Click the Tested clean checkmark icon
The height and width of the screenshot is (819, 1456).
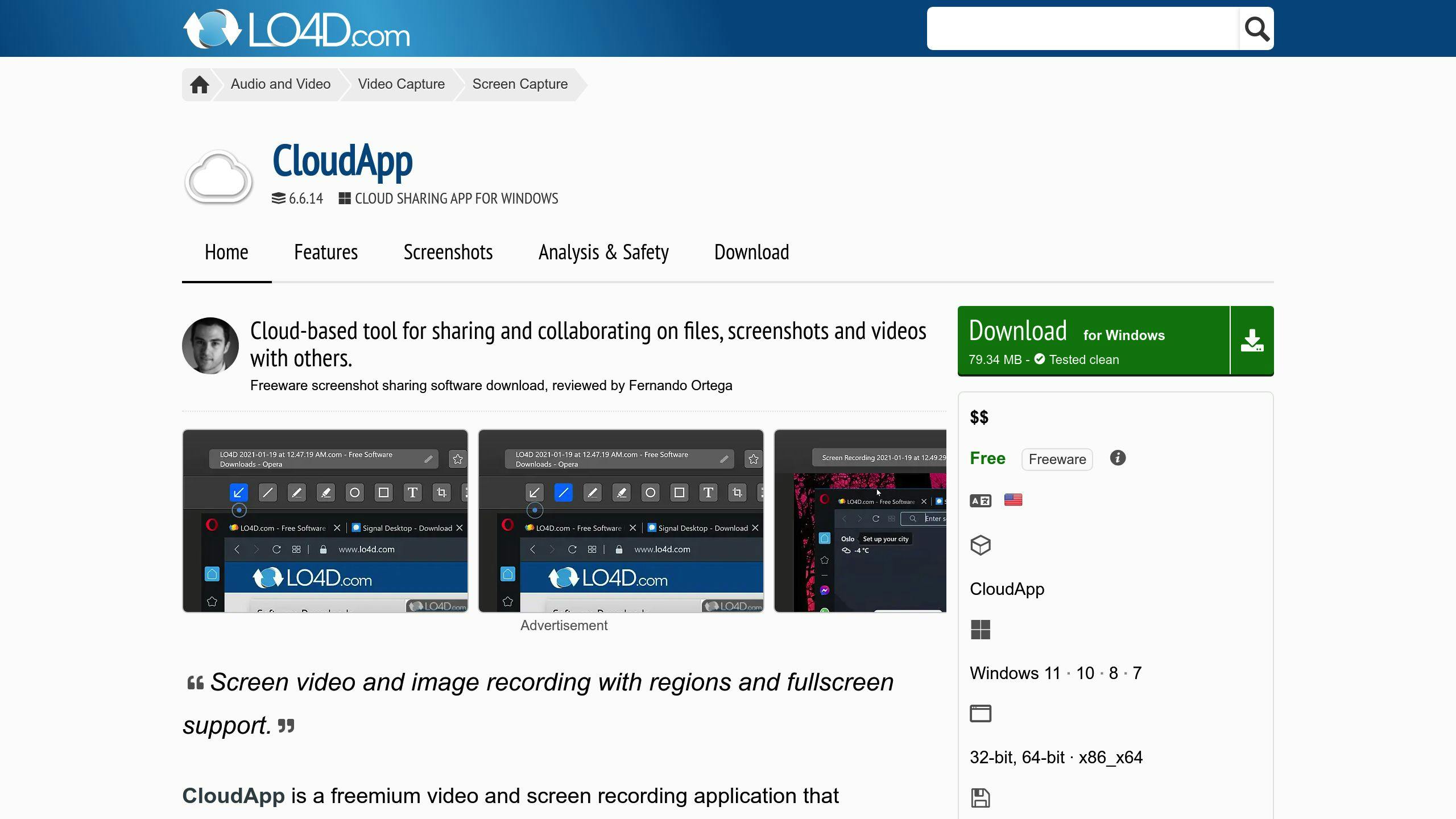1040,359
